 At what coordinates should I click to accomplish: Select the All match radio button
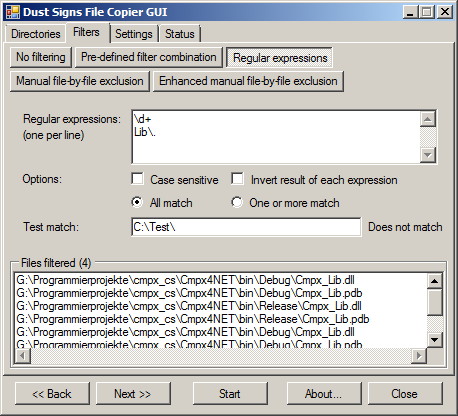click(x=137, y=202)
